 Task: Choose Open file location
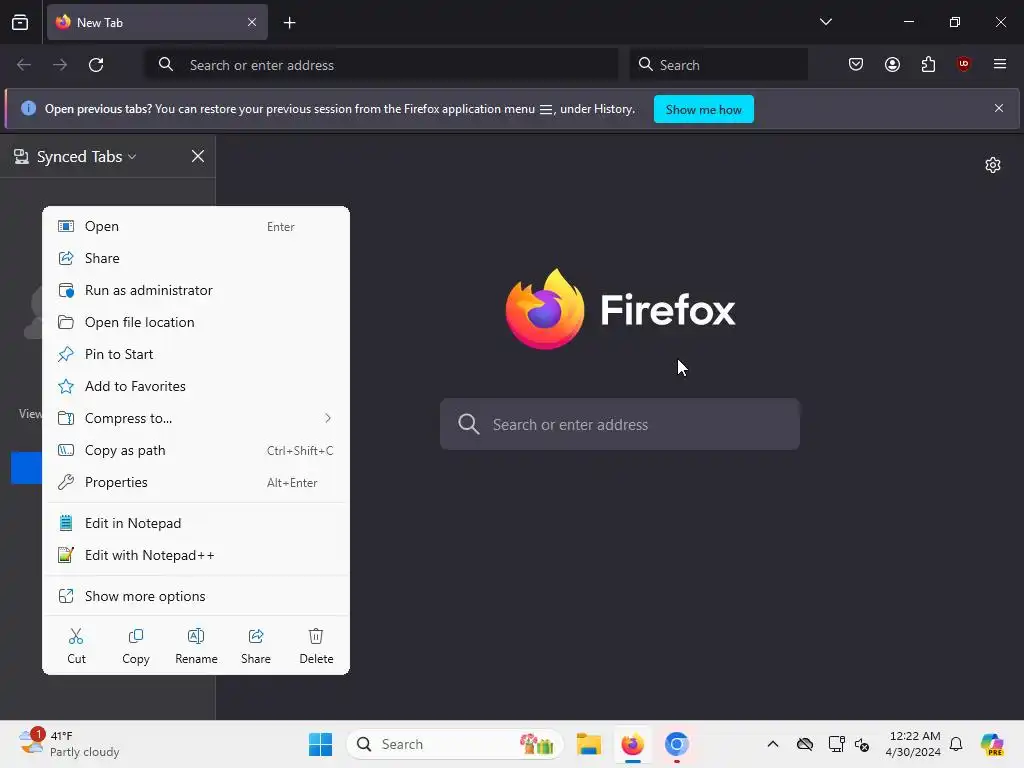coord(196,323)
